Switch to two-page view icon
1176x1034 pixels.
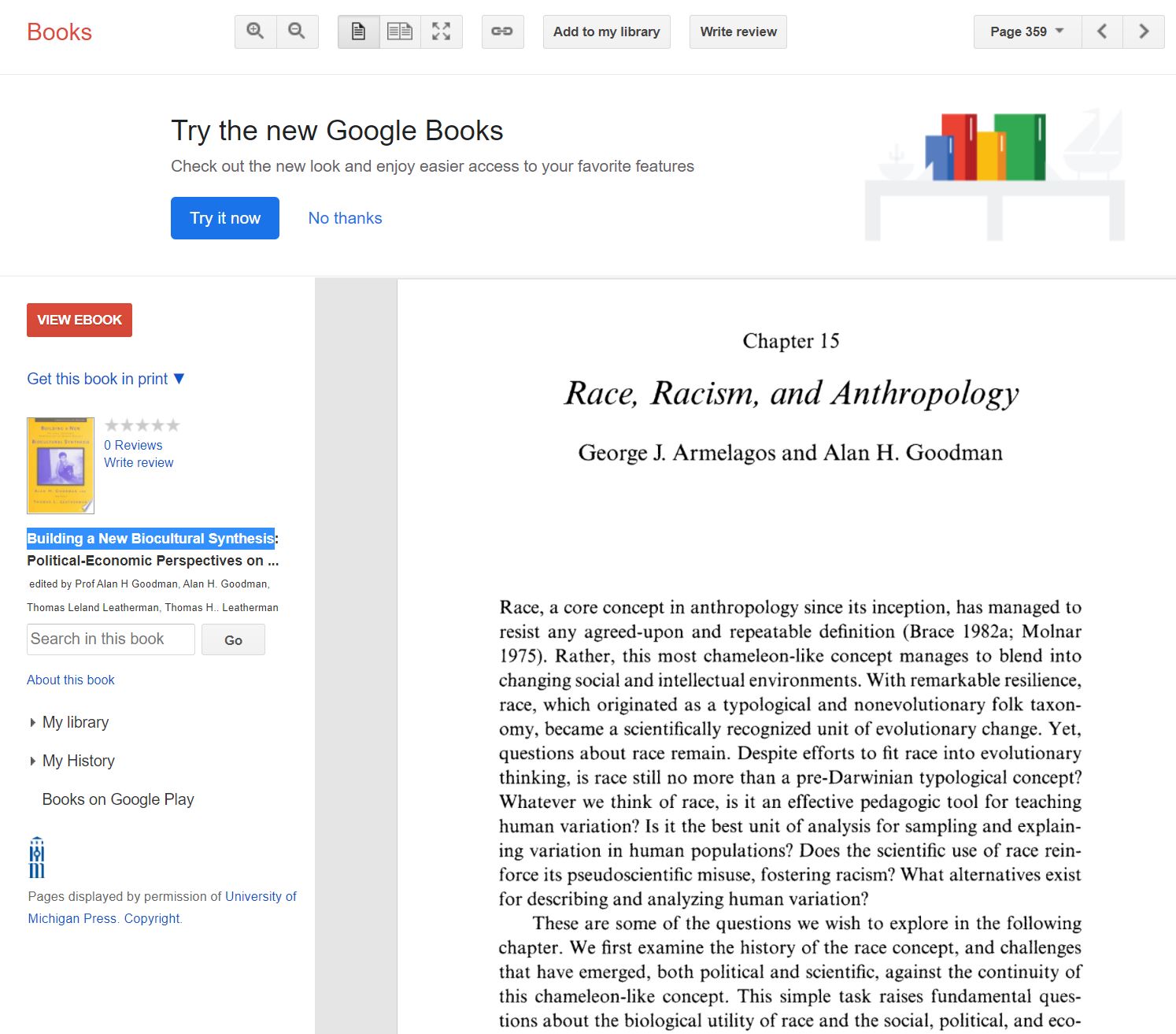point(400,32)
